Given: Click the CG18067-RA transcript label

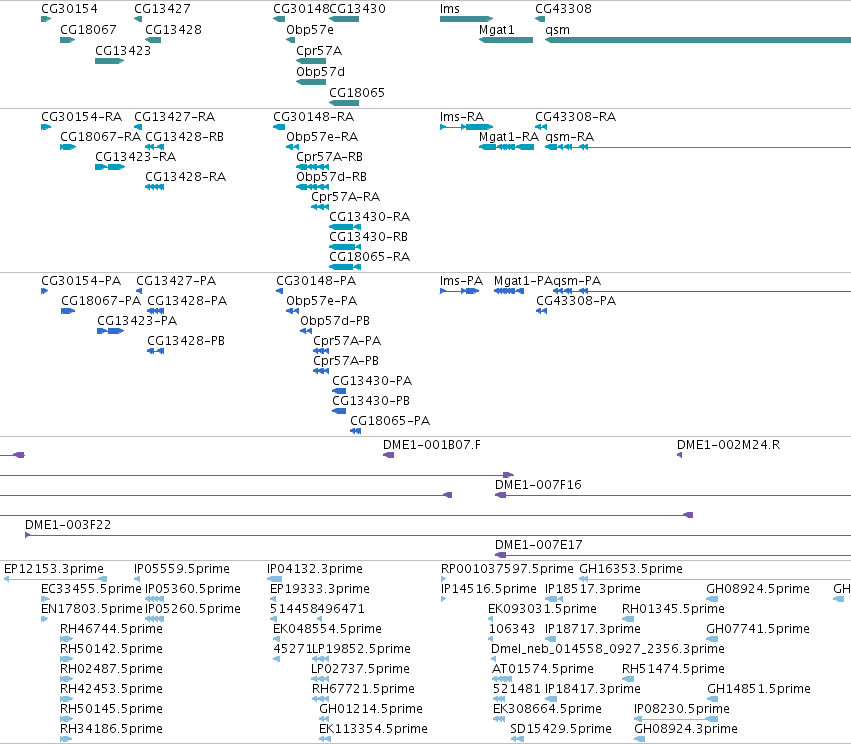Looking at the screenshot, I should [x=100, y=137].
